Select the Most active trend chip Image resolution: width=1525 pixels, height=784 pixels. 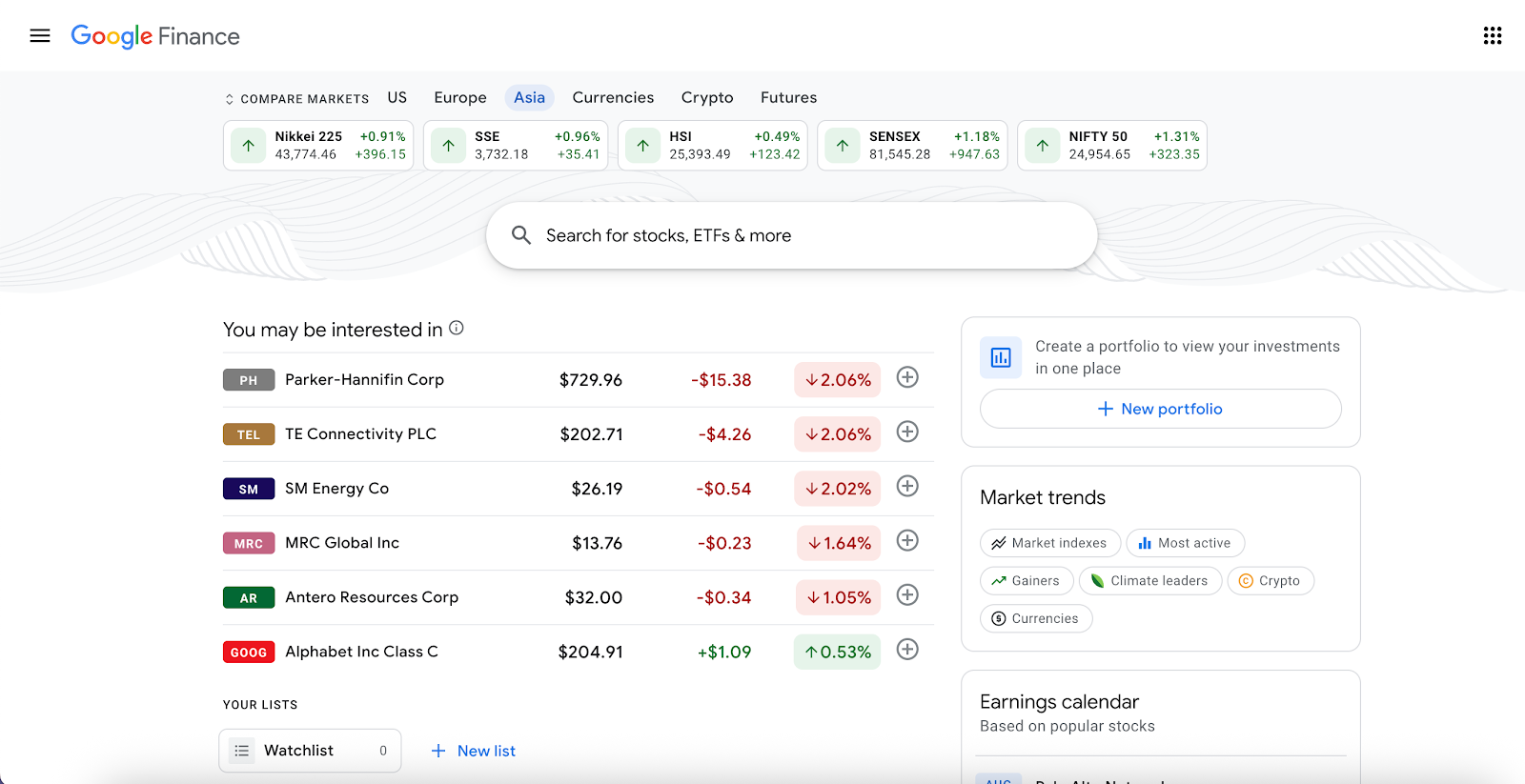click(1185, 543)
